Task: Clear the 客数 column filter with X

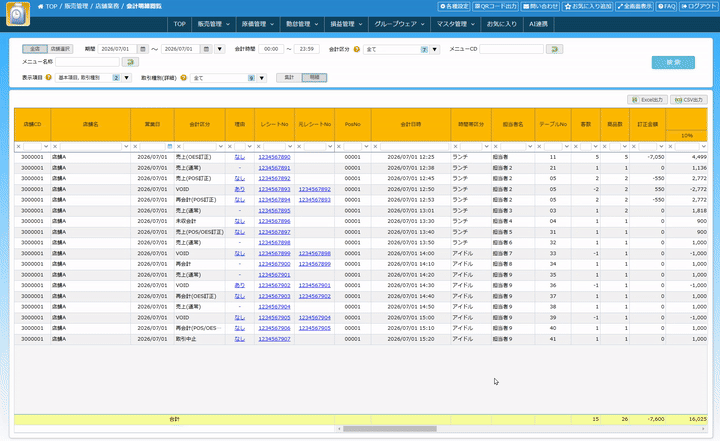Action: tap(575, 147)
